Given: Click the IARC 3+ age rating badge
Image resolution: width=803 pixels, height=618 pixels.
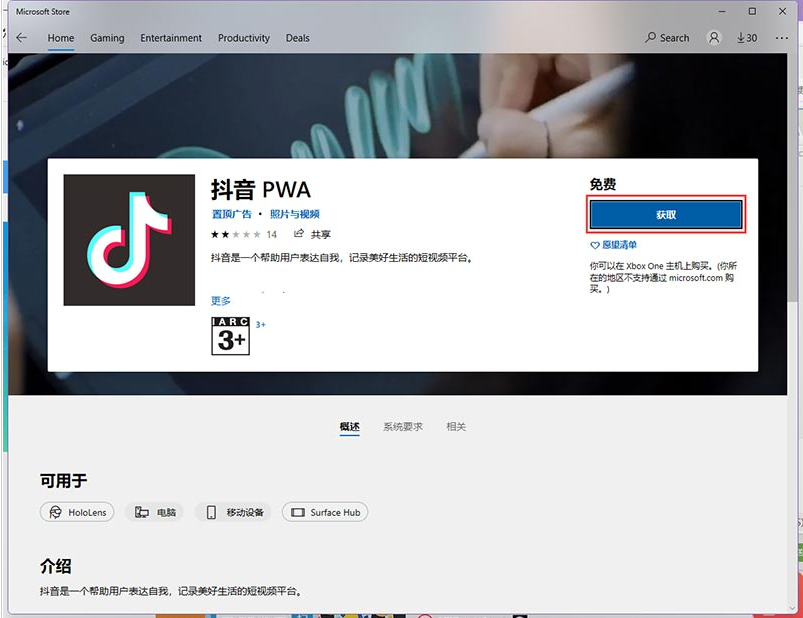Looking at the screenshot, I should (229, 334).
